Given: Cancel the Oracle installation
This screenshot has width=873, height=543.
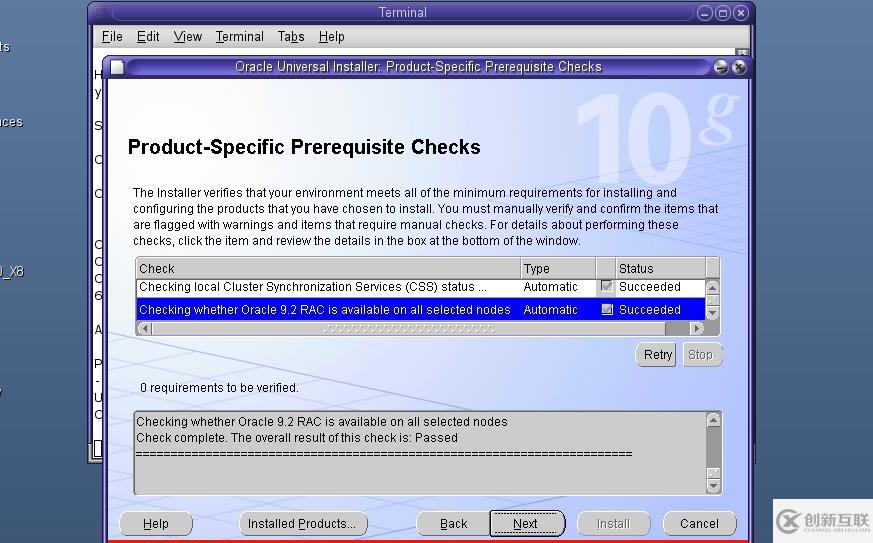Looking at the screenshot, I should [x=699, y=524].
